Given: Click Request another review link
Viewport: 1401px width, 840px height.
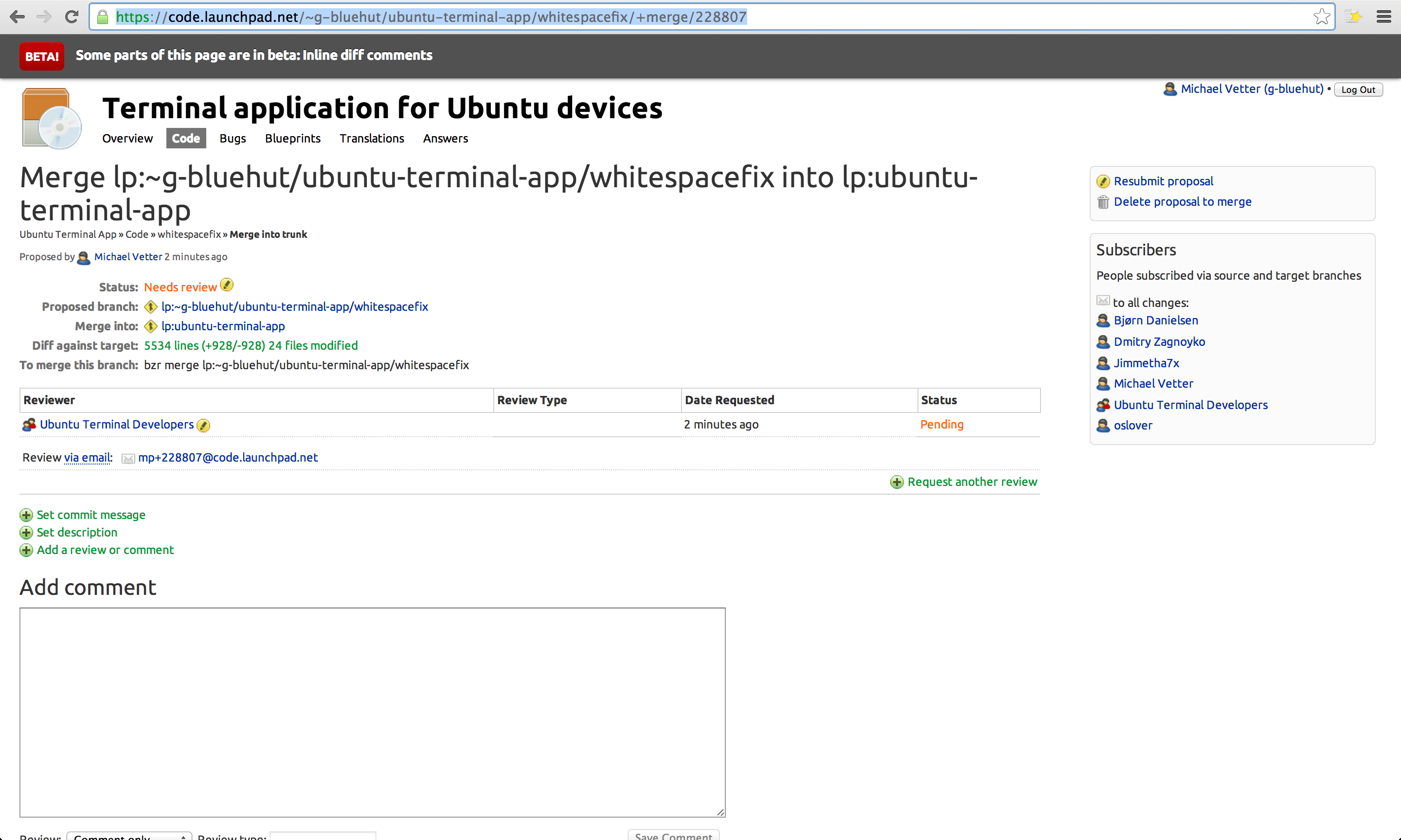Looking at the screenshot, I should 972,483.
